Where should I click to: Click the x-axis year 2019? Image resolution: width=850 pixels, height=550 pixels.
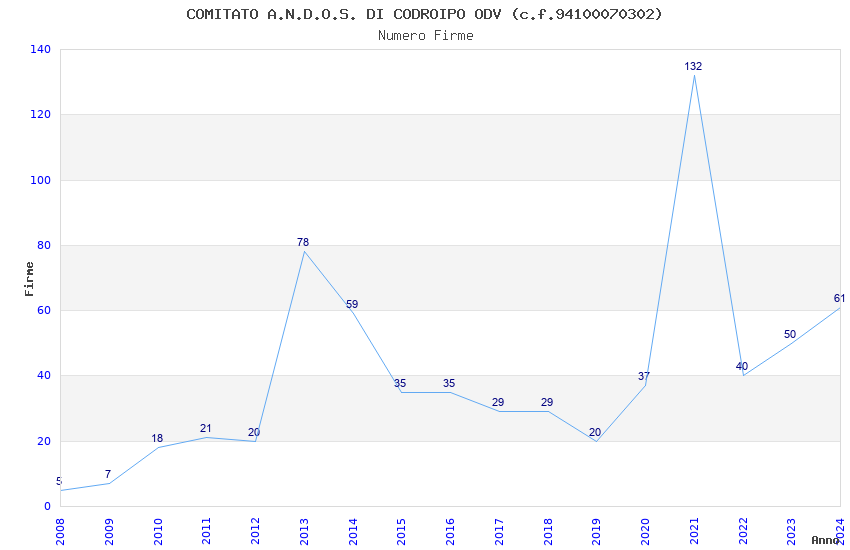click(x=596, y=531)
